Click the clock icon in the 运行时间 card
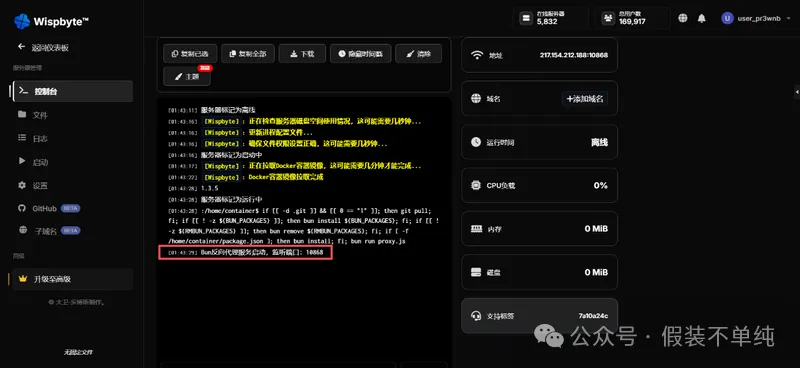The width and height of the screenshot is (800, 368). (476, 142)
